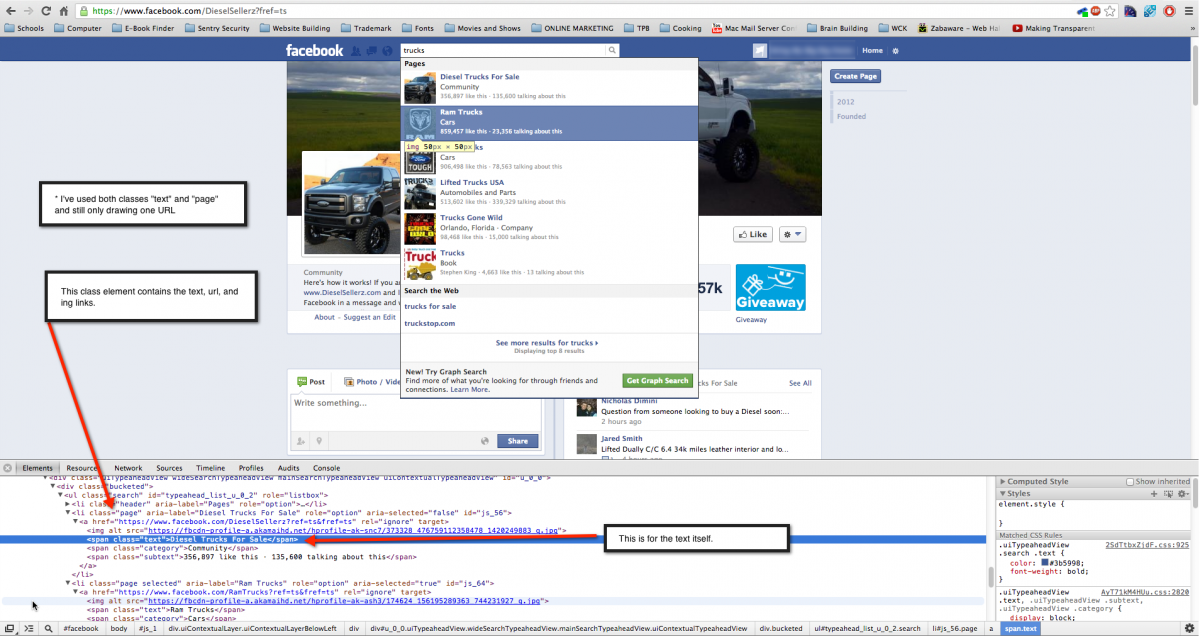The width and height of the screenshot is (1200, 636).
Task: Collapse the ul class search node
Action: (x=60, y=495)
